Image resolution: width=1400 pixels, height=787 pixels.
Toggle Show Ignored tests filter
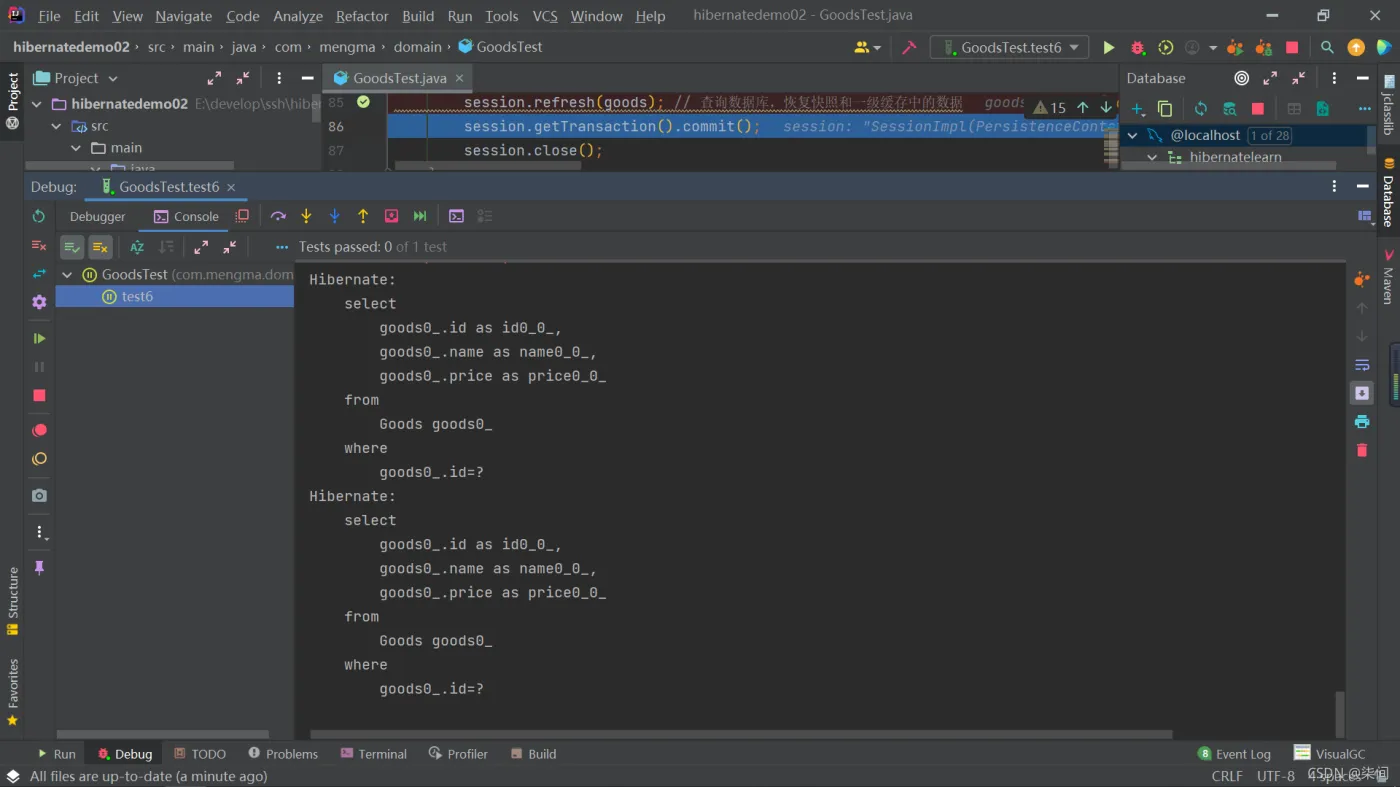point(100,247)
